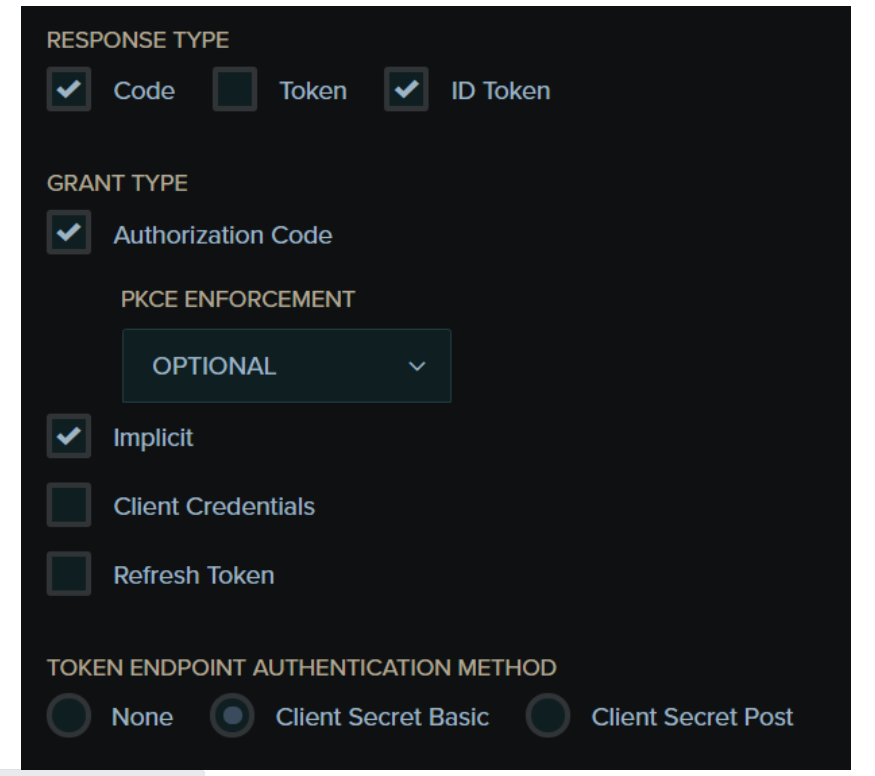Screen dimensions: 875x776
Task: Click the Implicit label text
Action: [x=153, y=439]
